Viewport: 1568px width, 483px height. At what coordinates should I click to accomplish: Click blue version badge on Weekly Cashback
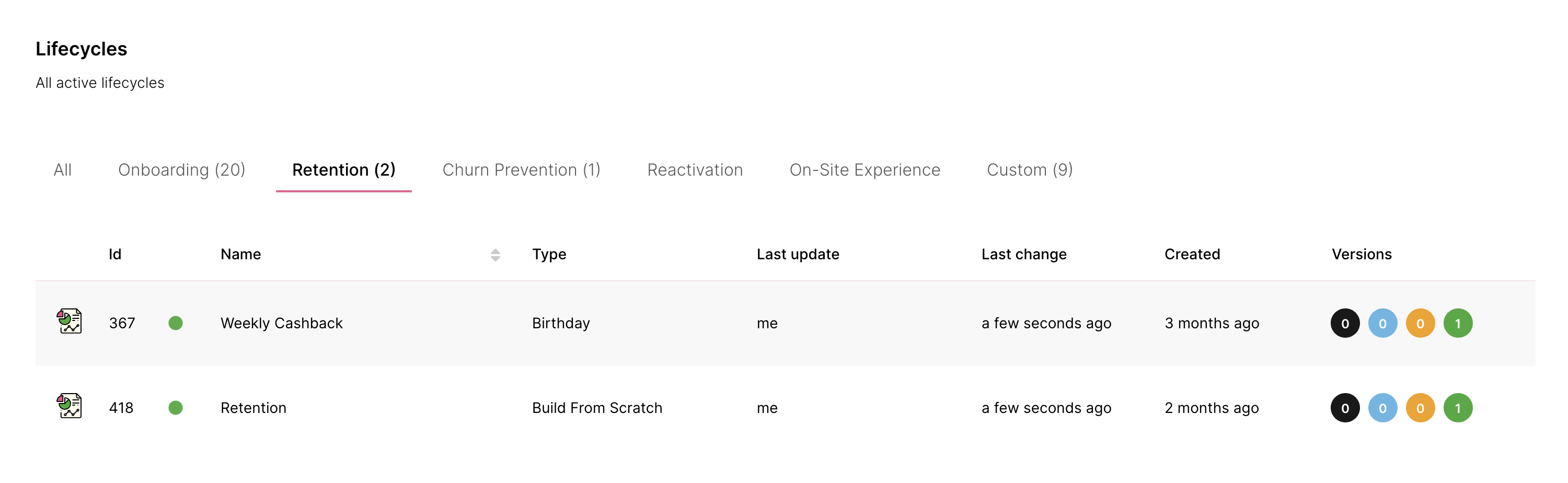click(1382, 323)
